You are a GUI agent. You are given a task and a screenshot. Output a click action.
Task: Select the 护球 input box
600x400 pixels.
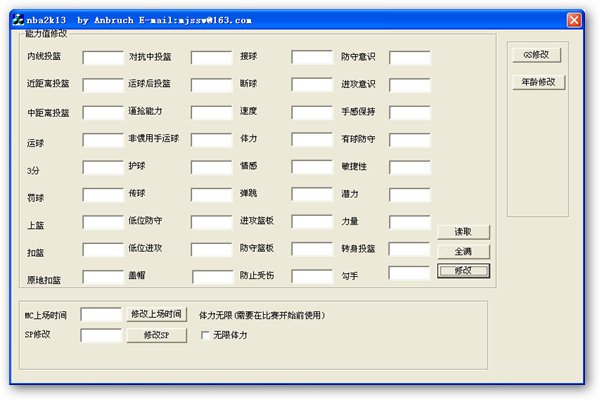coord(212,168)
